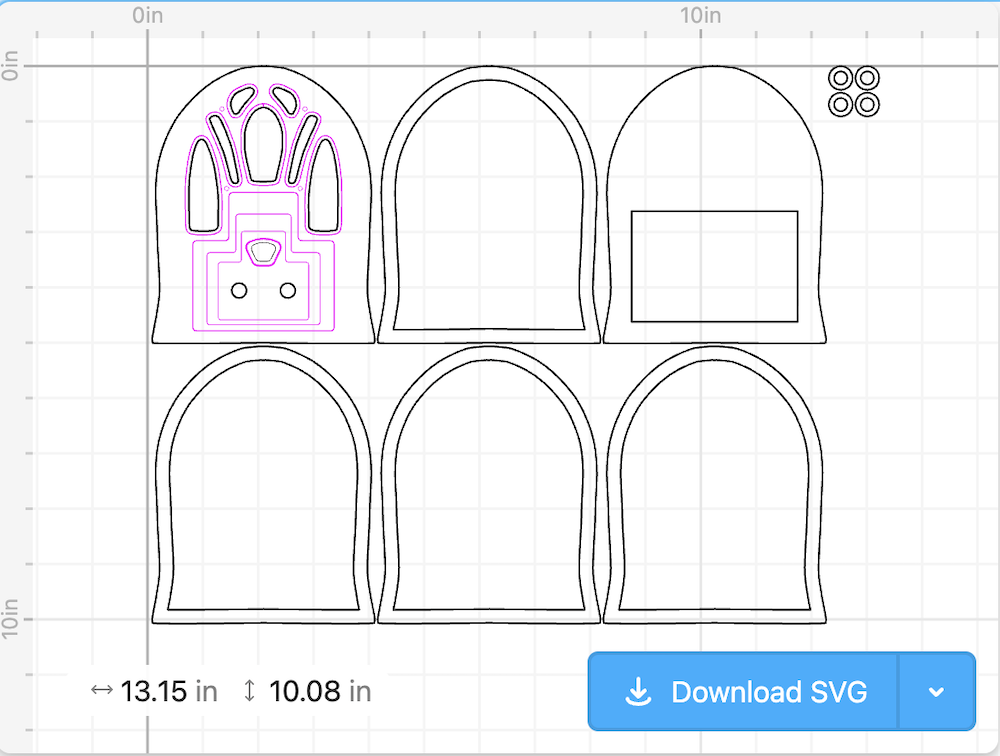
Task: Open the download format dropdown arrow
Action: point(937,692)
